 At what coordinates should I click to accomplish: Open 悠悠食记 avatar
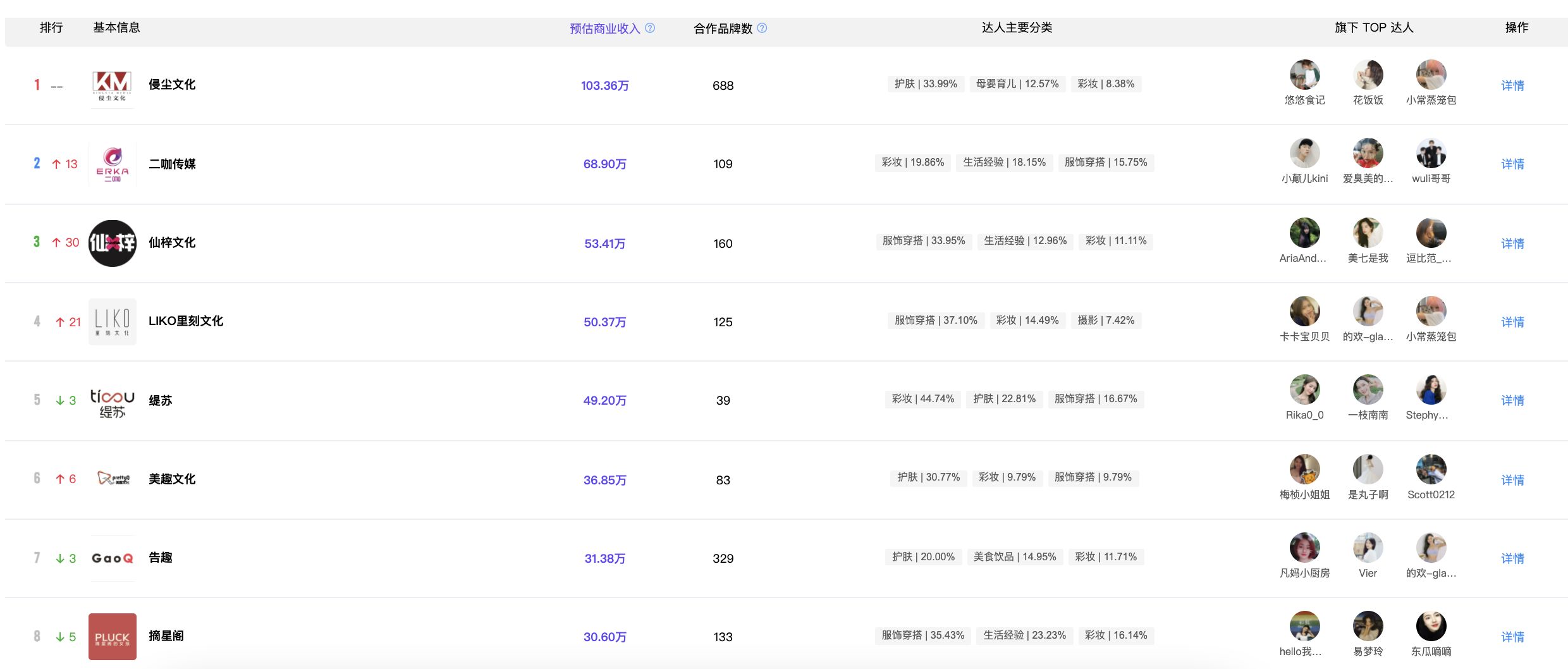pyautogui.click(x=1305, y=75)
